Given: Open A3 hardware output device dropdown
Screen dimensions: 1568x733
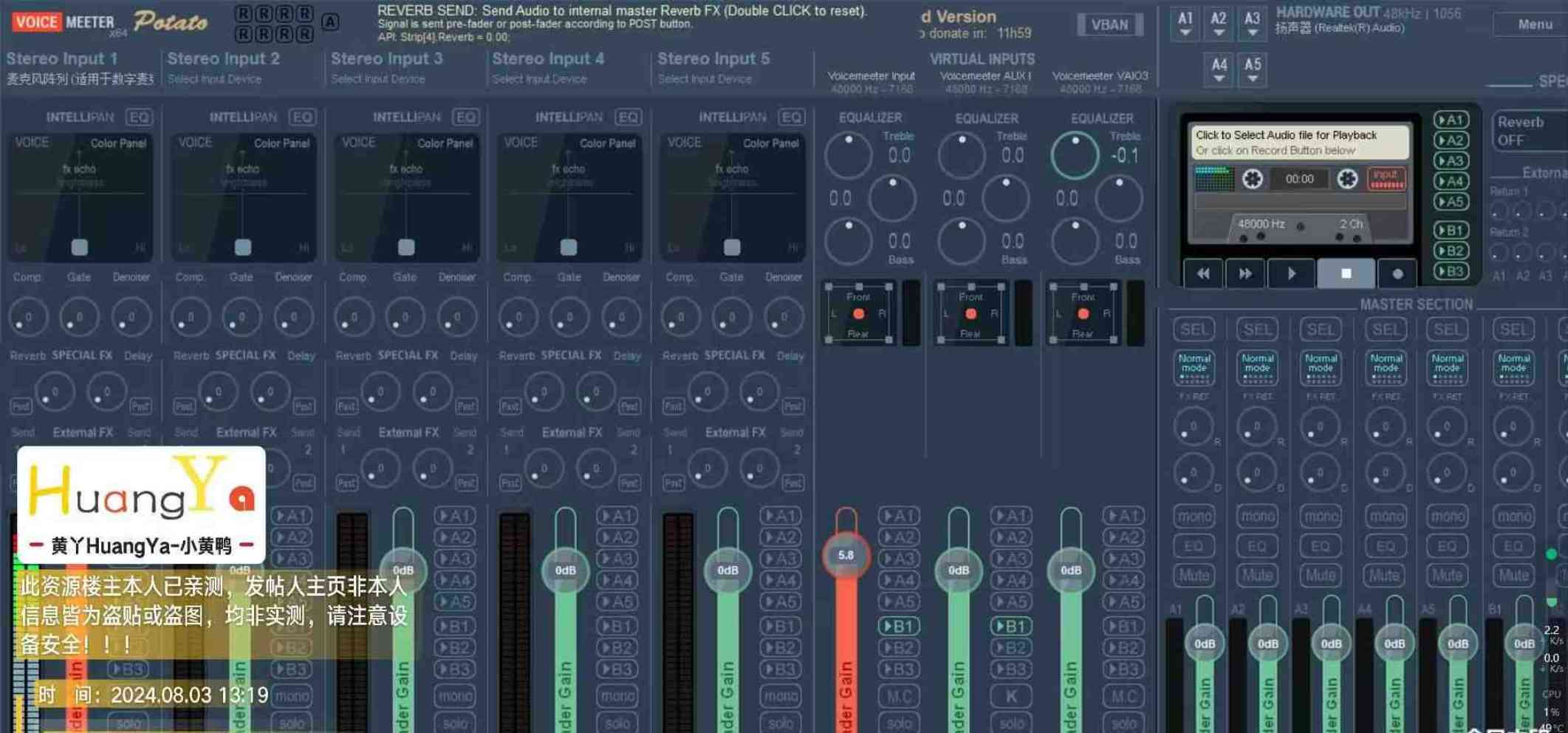Looking at the screenshot, I should tap(1252, 23).
